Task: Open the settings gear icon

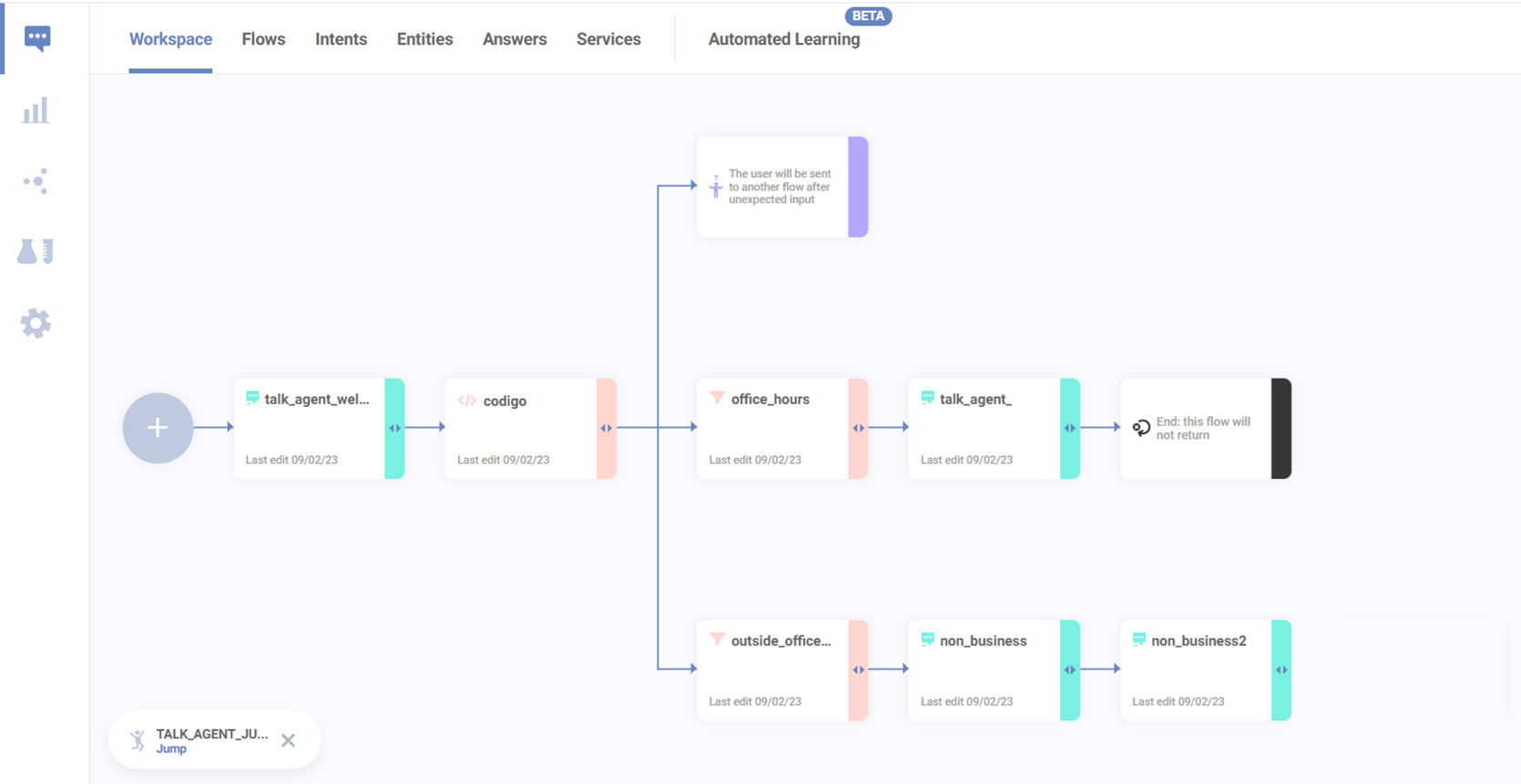Action: pyautogui.click(x=36, y=323)
